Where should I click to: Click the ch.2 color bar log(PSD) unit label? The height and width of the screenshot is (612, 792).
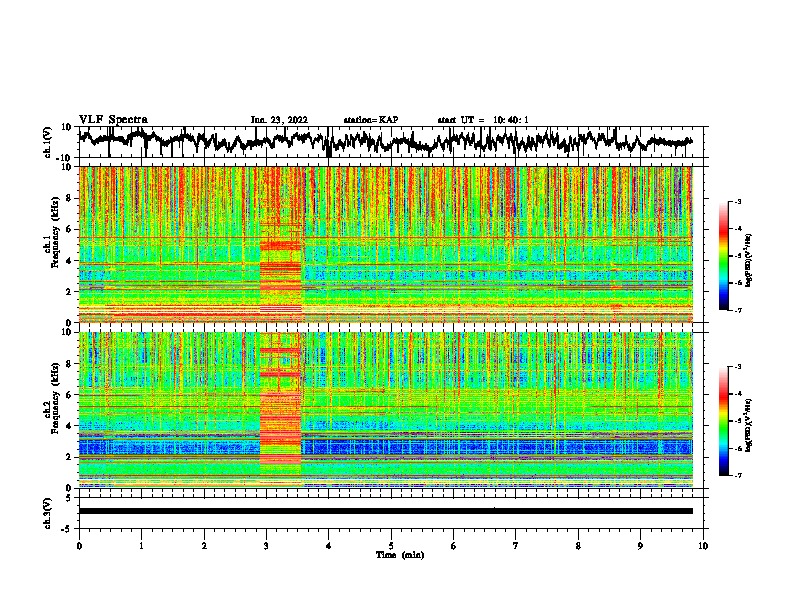[749, 425]
